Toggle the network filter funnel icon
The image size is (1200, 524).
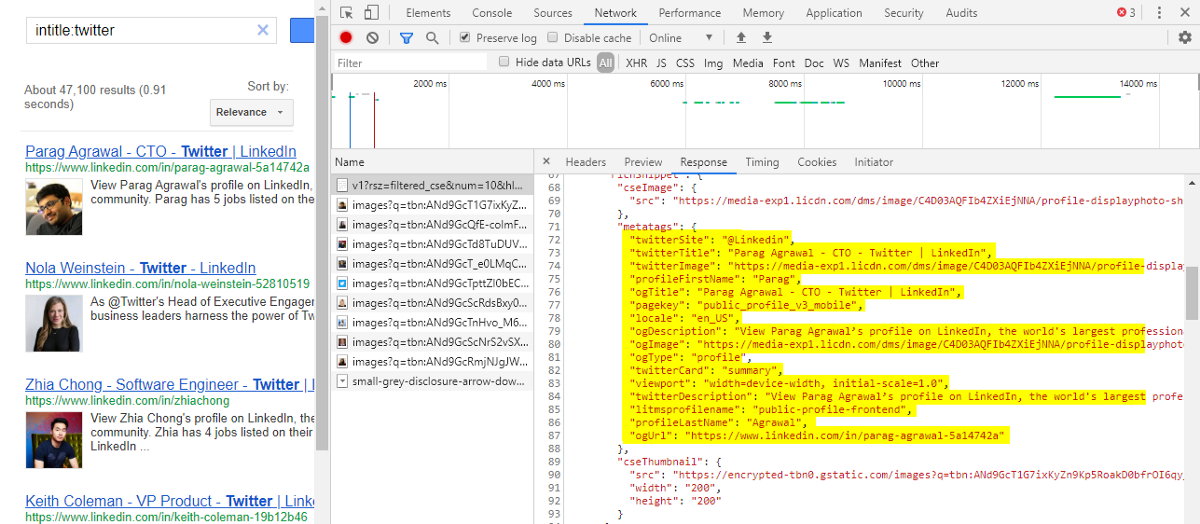[x=406, y=38]
